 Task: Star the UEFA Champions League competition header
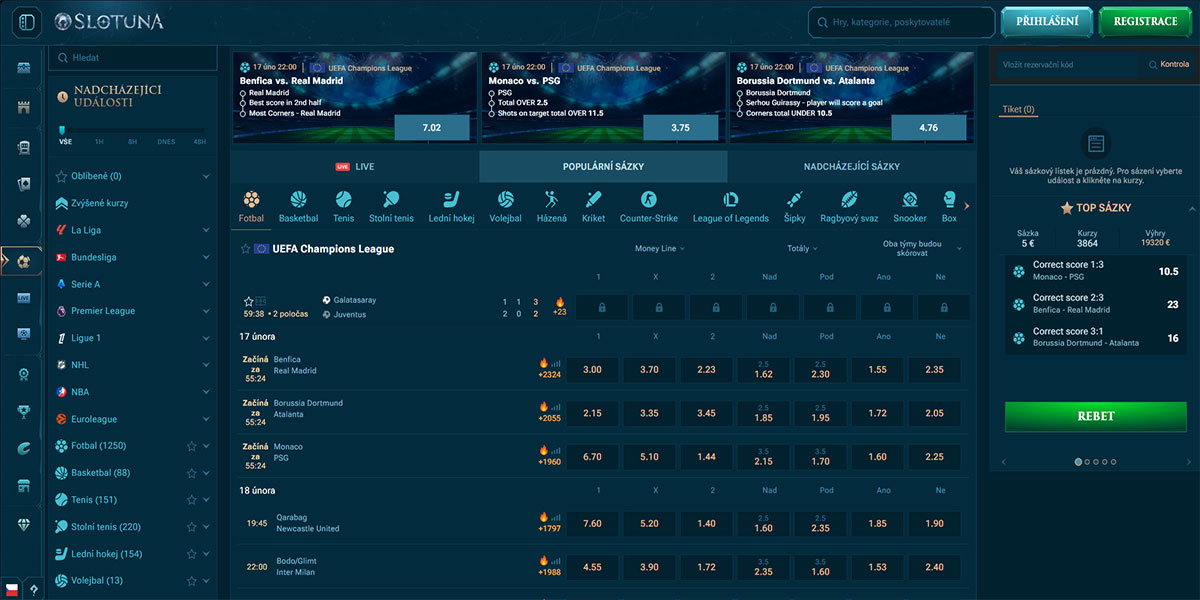[244, 249]
